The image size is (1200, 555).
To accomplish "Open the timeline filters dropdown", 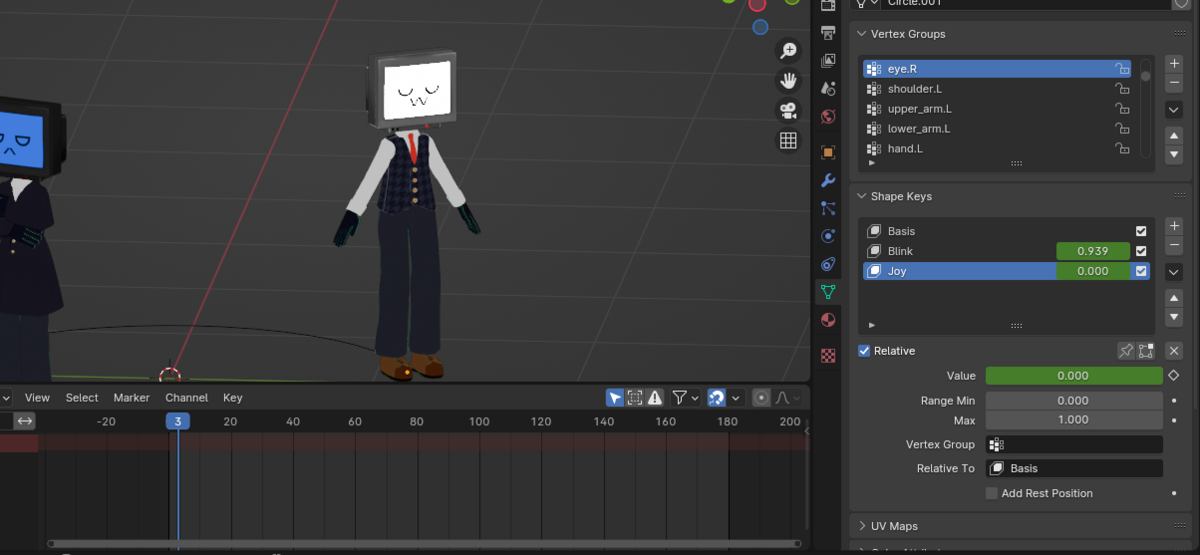I will pyautogui.click(x=685, y=398).
